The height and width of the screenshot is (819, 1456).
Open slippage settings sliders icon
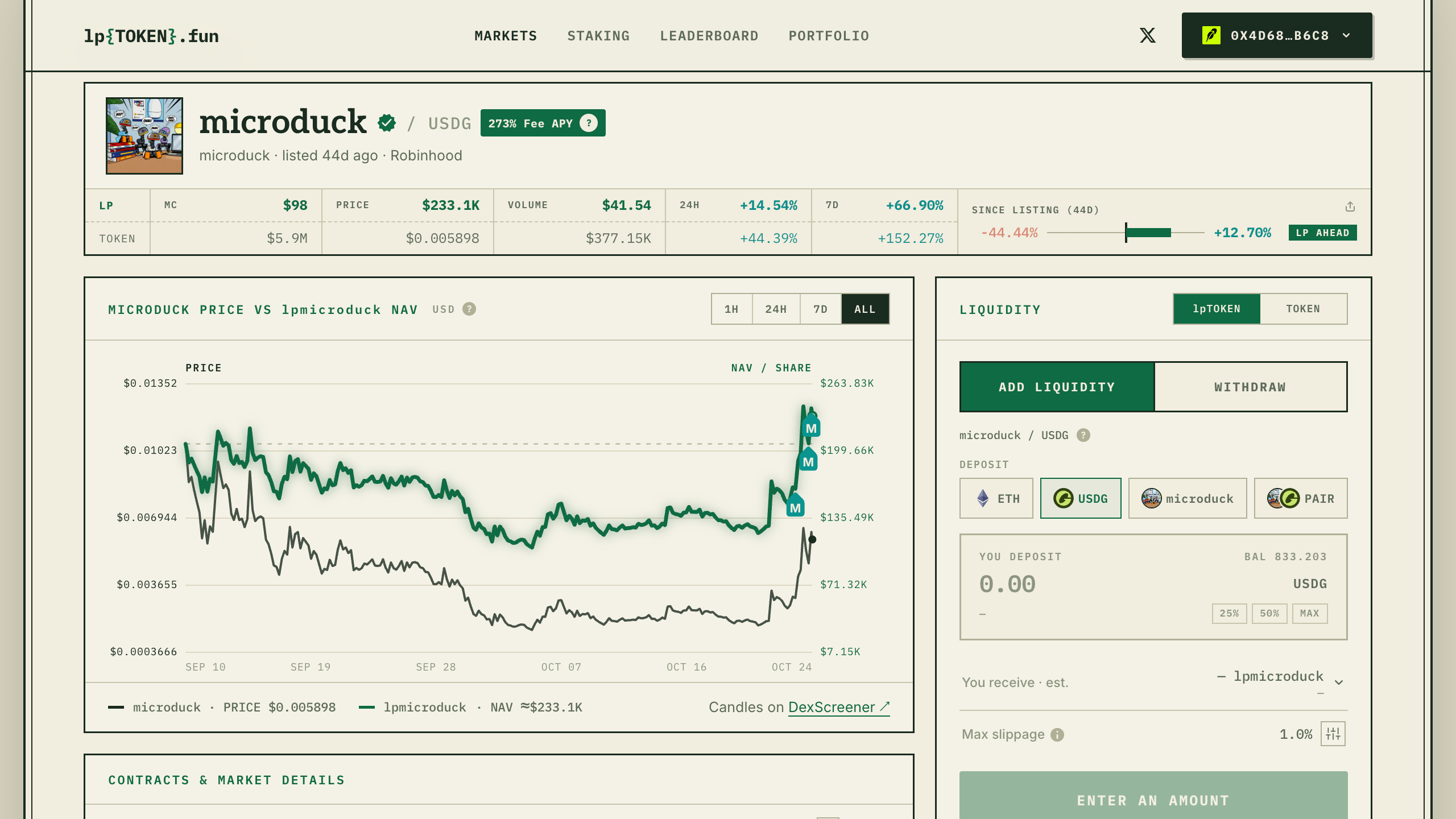tap(1333, 734)
